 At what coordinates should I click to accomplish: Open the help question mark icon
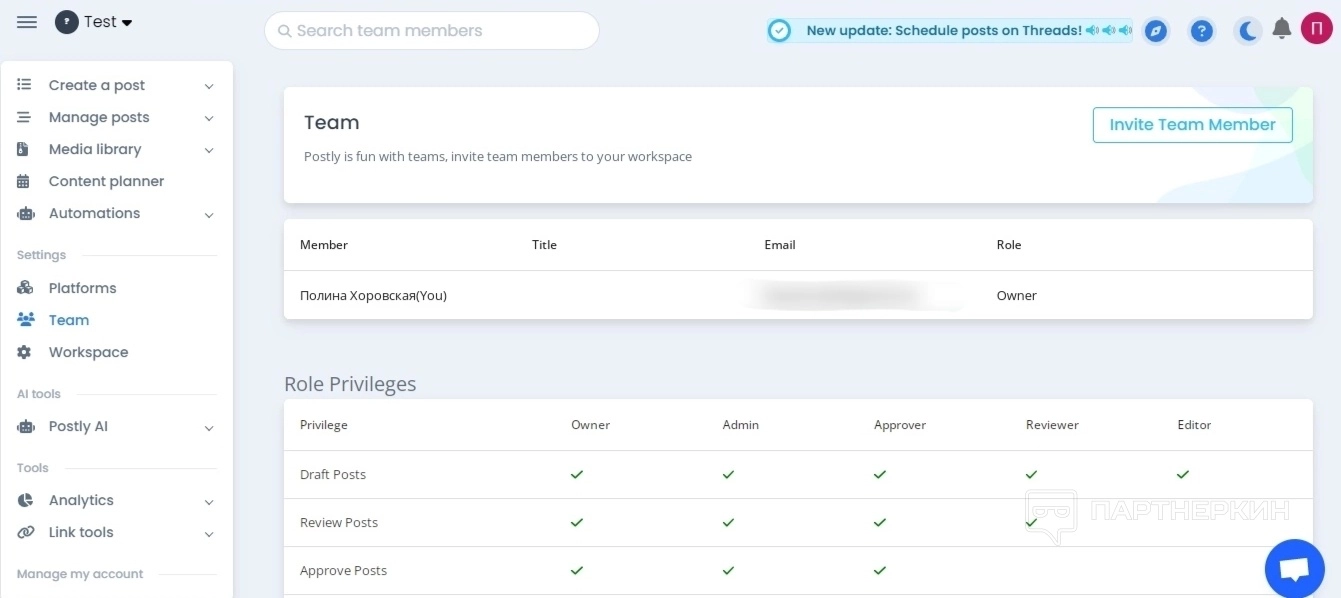1202,31
